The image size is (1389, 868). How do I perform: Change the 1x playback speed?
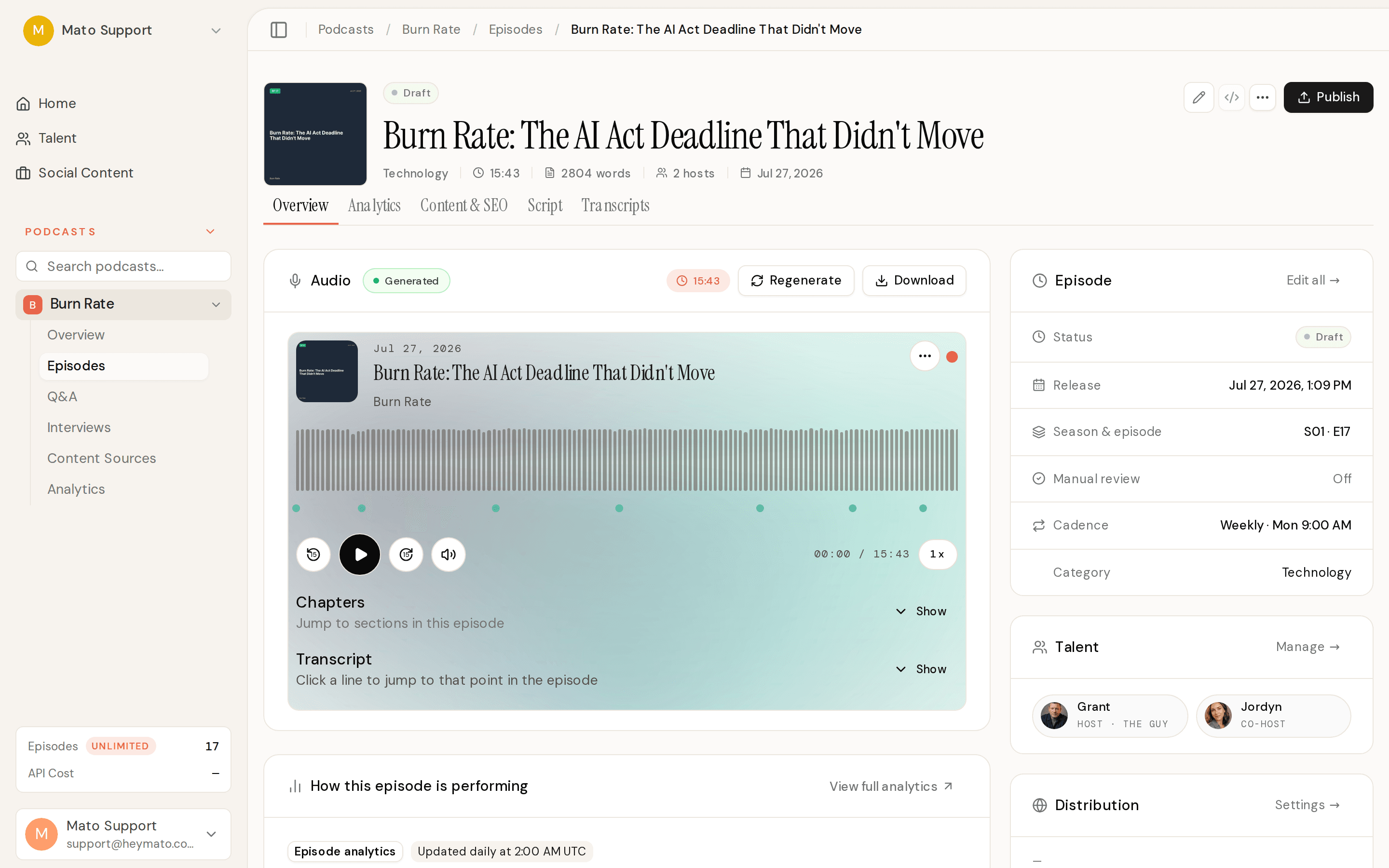[937, 555]
